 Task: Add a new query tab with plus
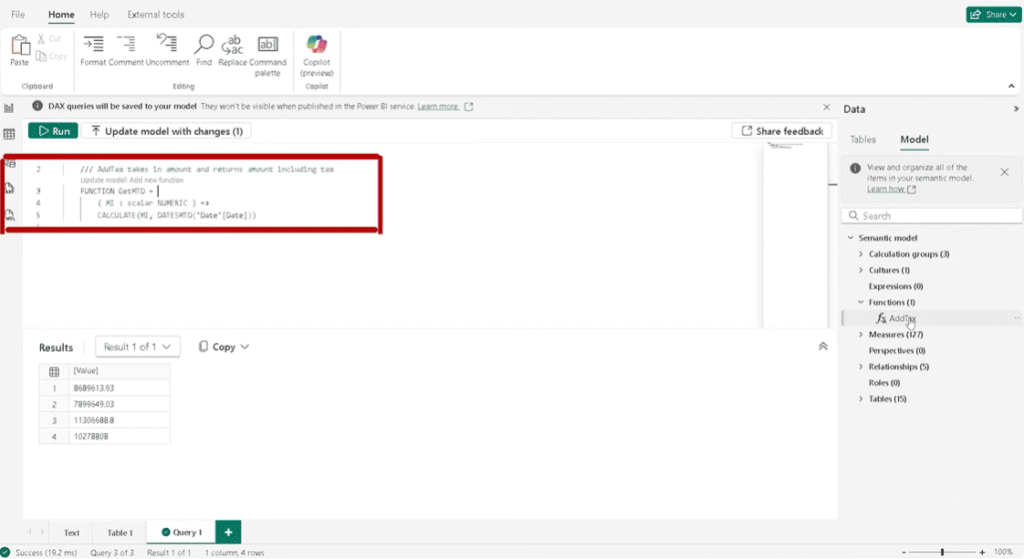[229, 532]
